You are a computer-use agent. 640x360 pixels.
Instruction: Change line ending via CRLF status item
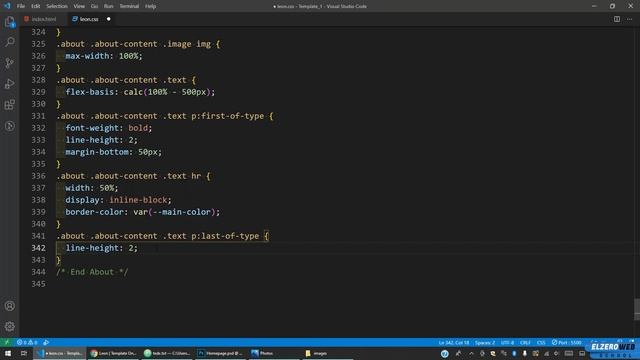click(525, 342)
